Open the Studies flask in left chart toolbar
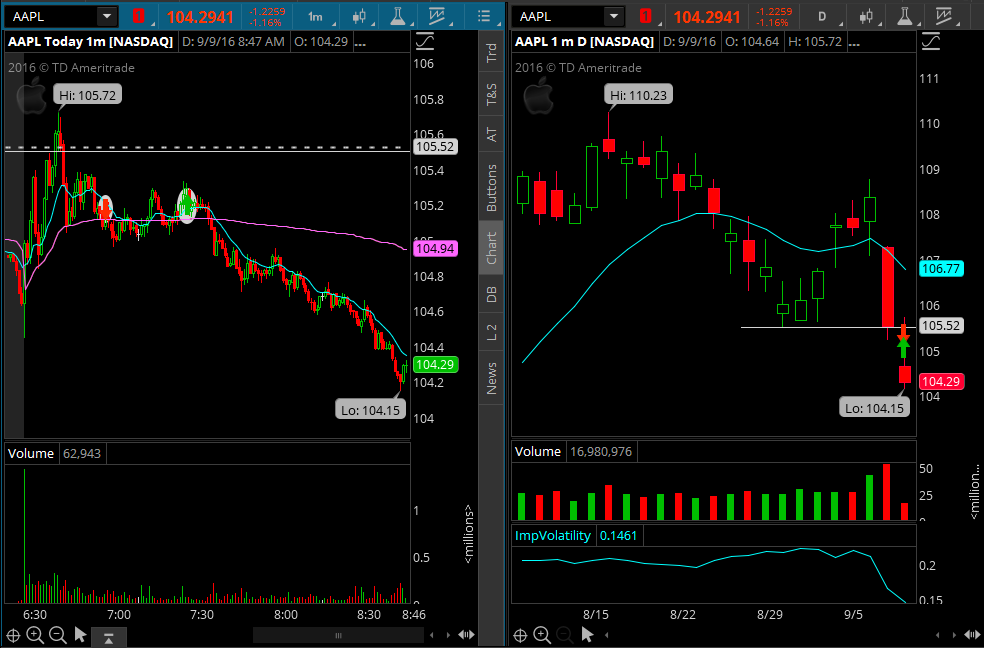 pos(398,17)
